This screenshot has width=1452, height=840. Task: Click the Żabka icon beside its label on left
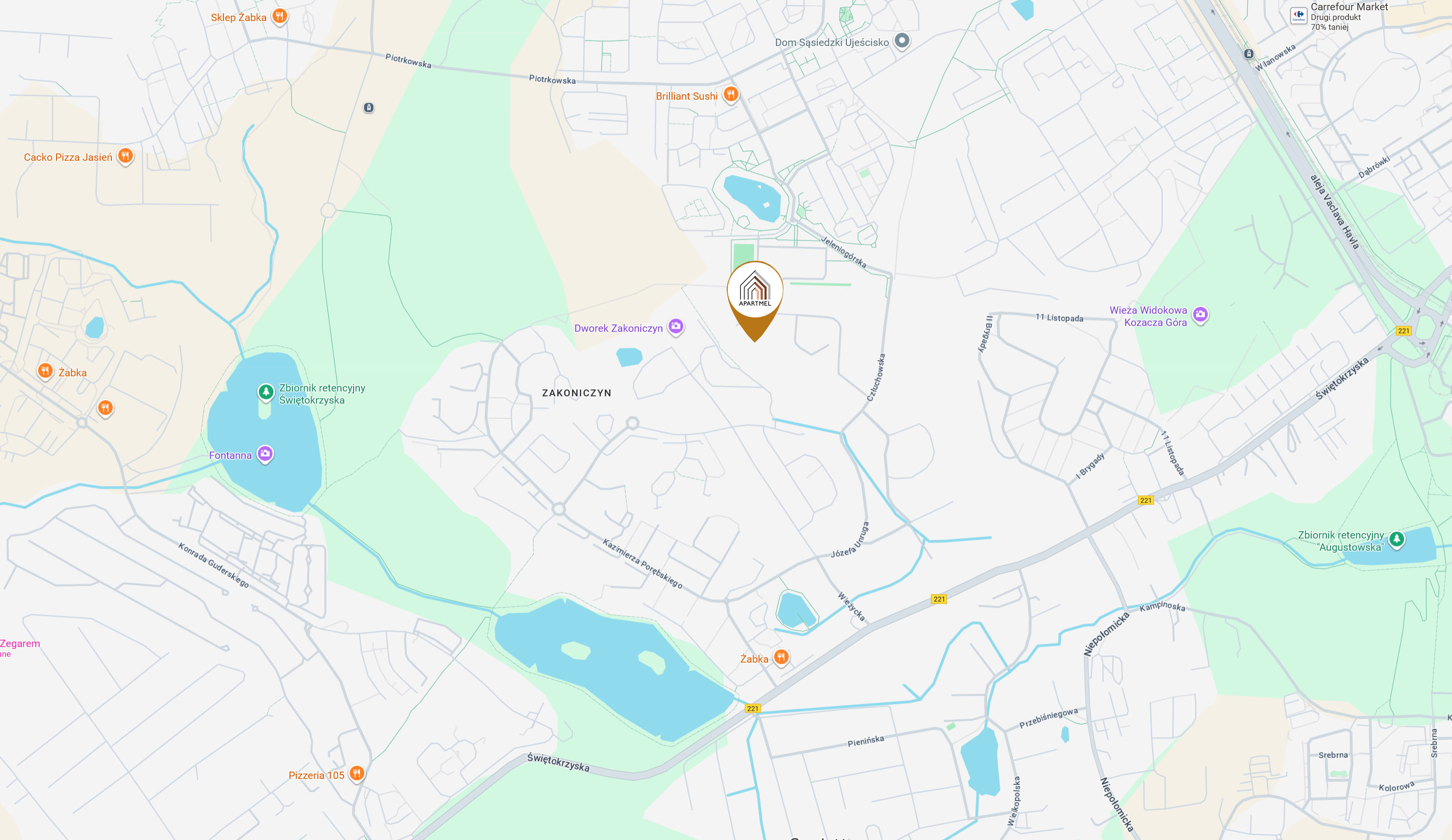(45, 371)
